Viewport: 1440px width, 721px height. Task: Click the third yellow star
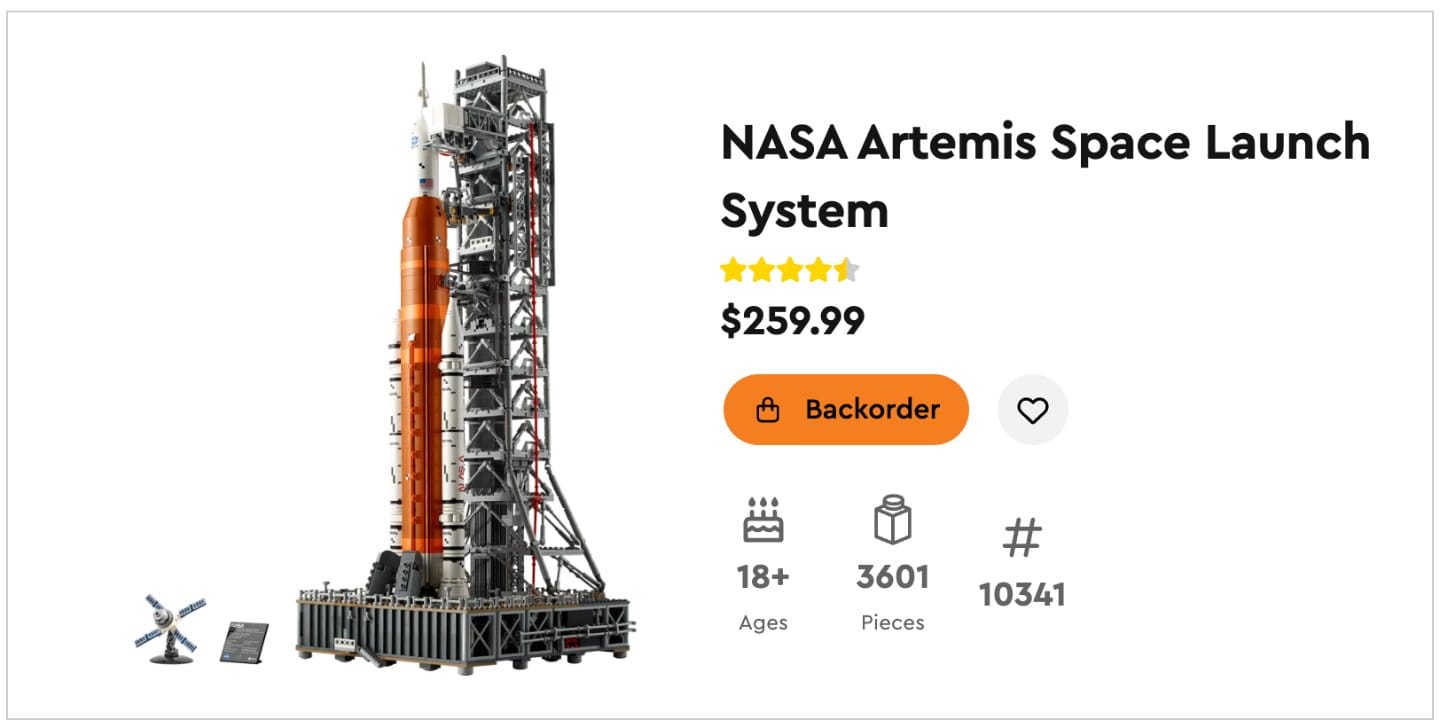pos(790,270)
